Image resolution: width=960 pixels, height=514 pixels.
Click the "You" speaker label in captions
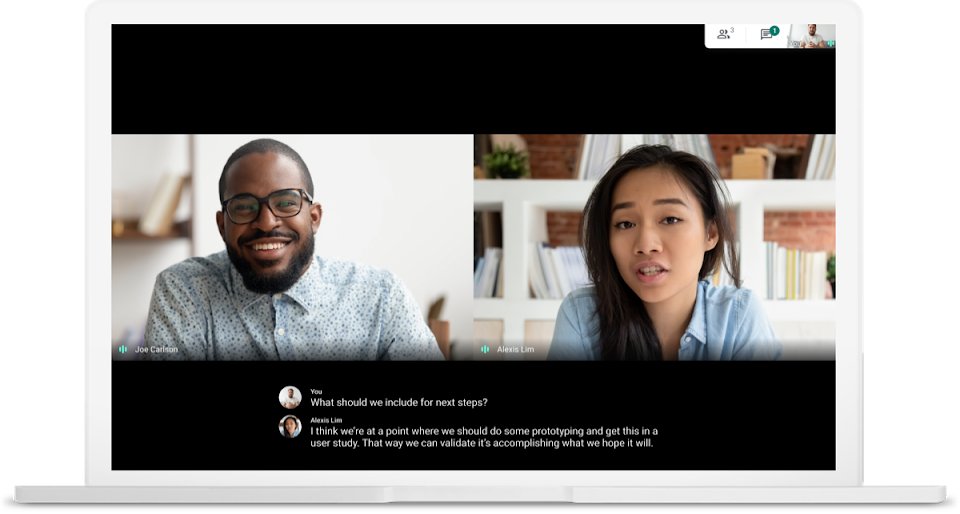(x=316, y=391)
